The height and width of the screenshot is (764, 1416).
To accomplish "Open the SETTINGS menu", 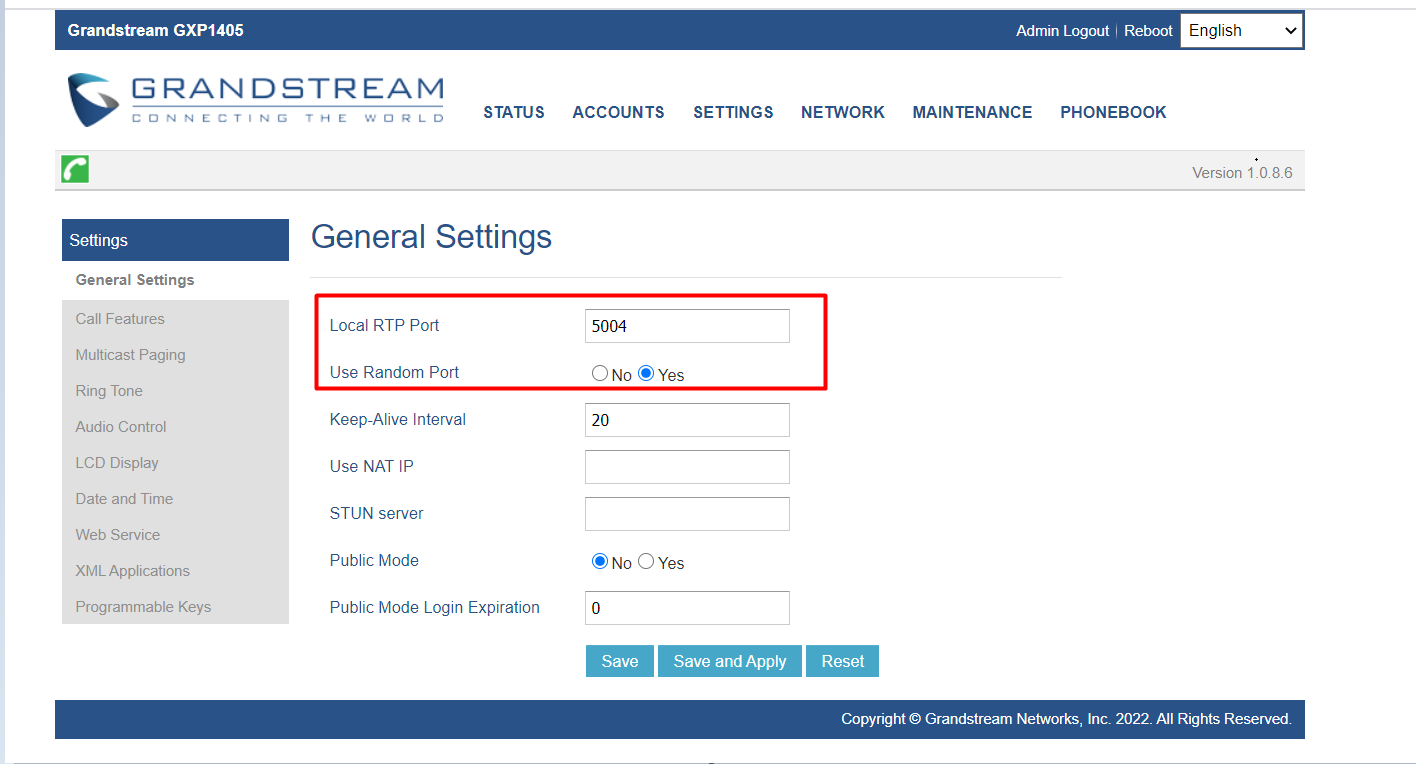I will (x=733, y=112).
